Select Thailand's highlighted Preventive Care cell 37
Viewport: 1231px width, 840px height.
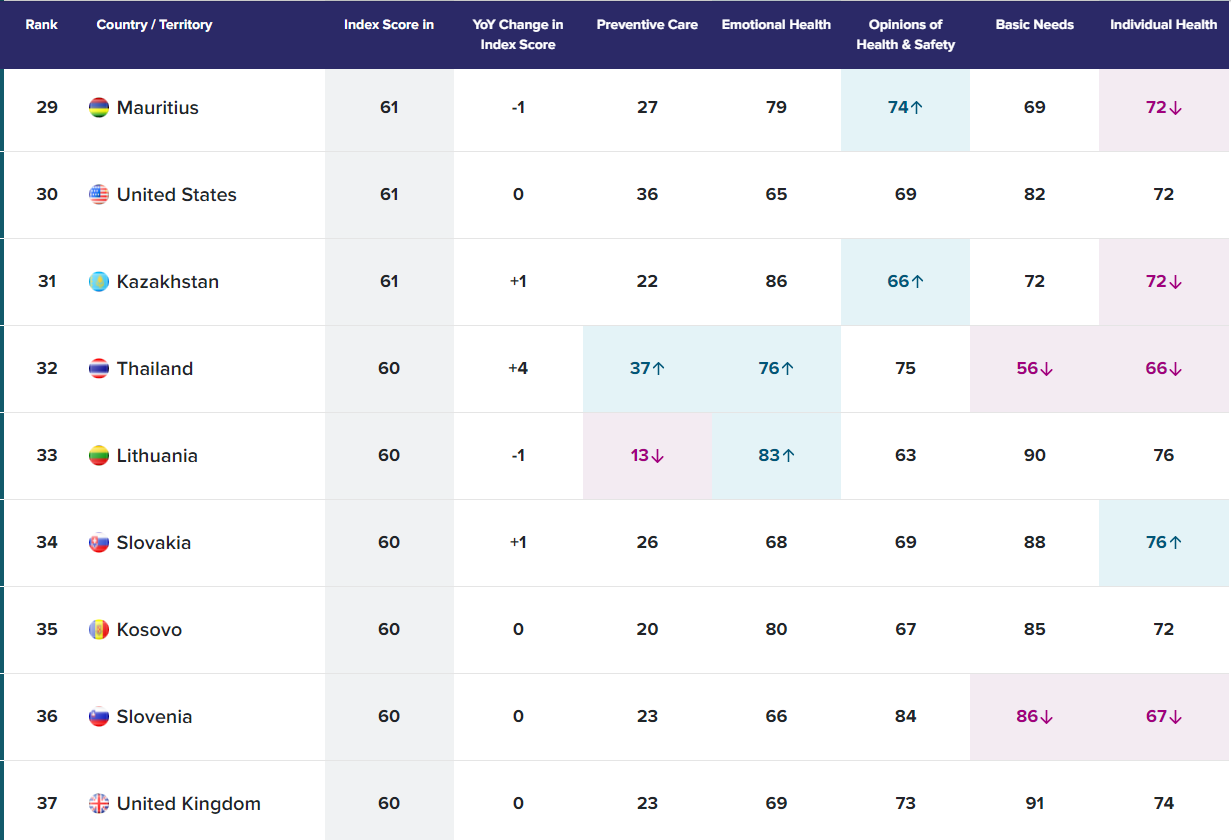point(647,369)
